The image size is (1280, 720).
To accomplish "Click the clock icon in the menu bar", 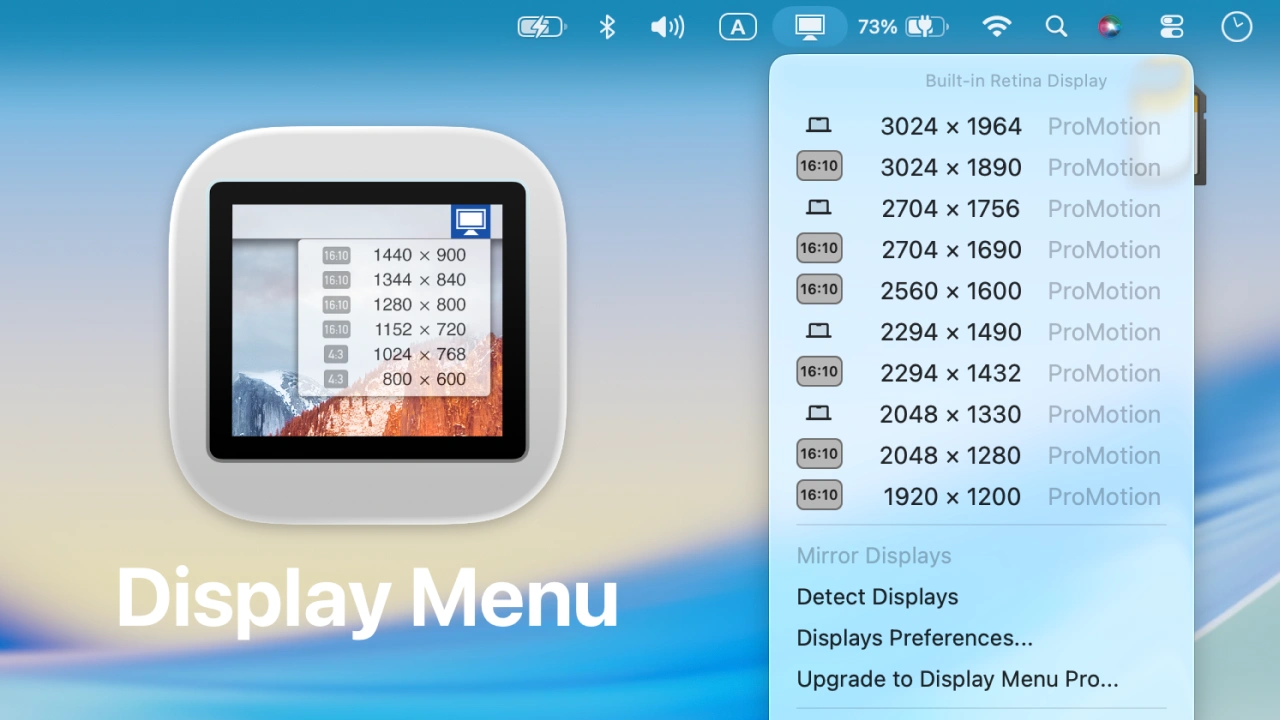I will [x=1237, y=26].
